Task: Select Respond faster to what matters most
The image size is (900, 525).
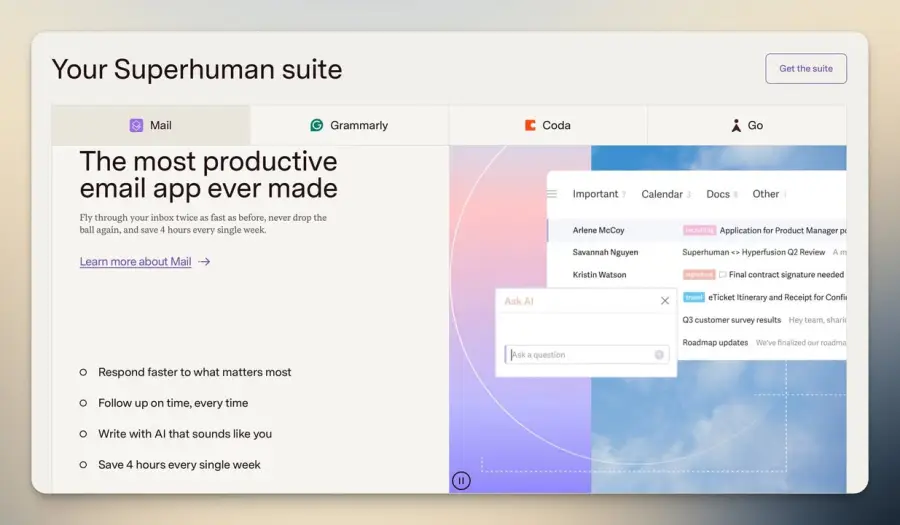Action: (195, 372)
